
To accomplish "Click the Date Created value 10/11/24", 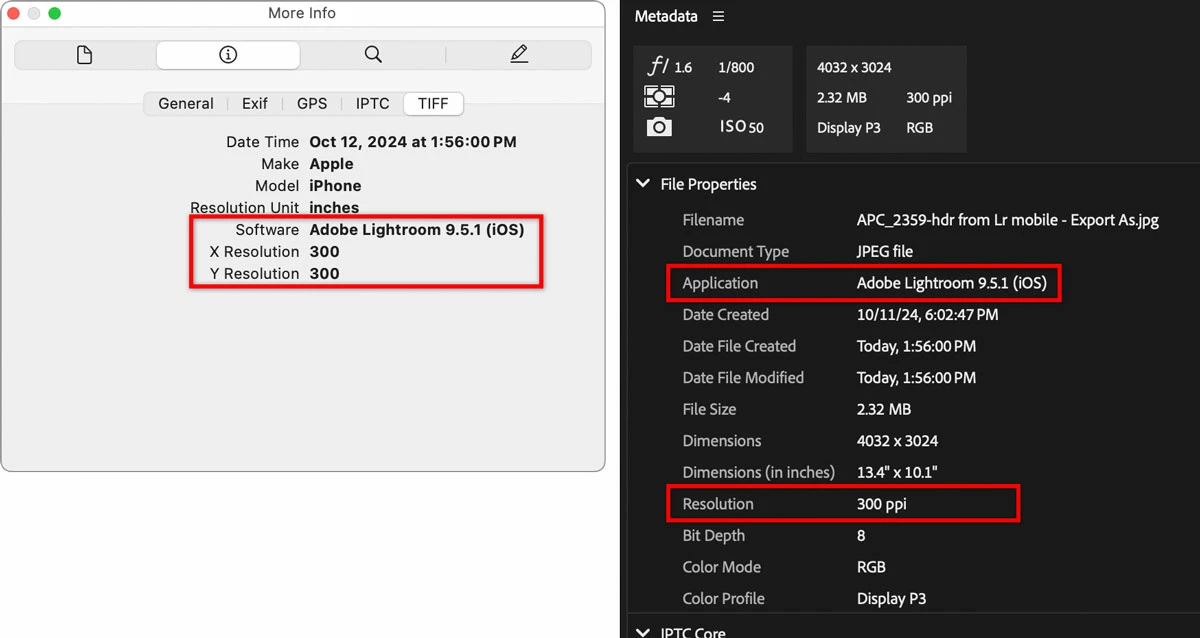I will (927, 315).
